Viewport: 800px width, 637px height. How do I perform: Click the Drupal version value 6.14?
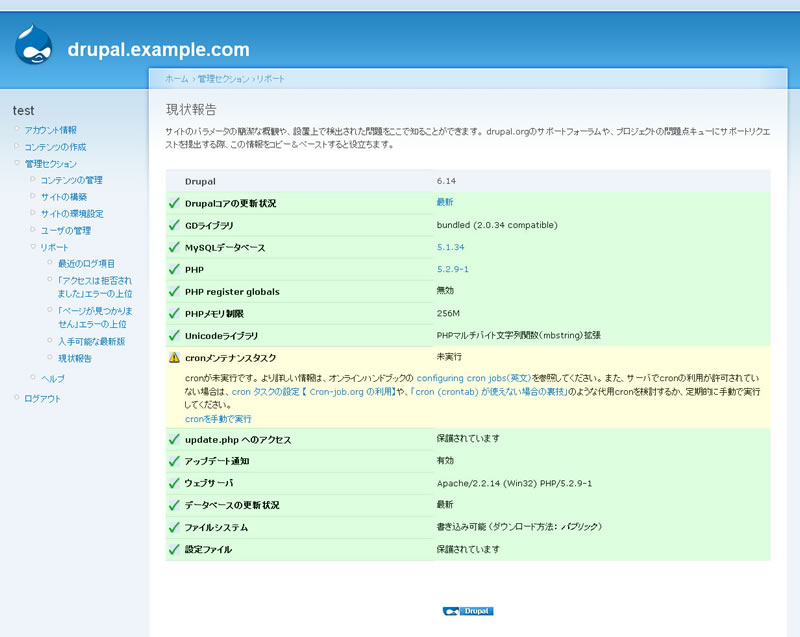pos(446,181)
